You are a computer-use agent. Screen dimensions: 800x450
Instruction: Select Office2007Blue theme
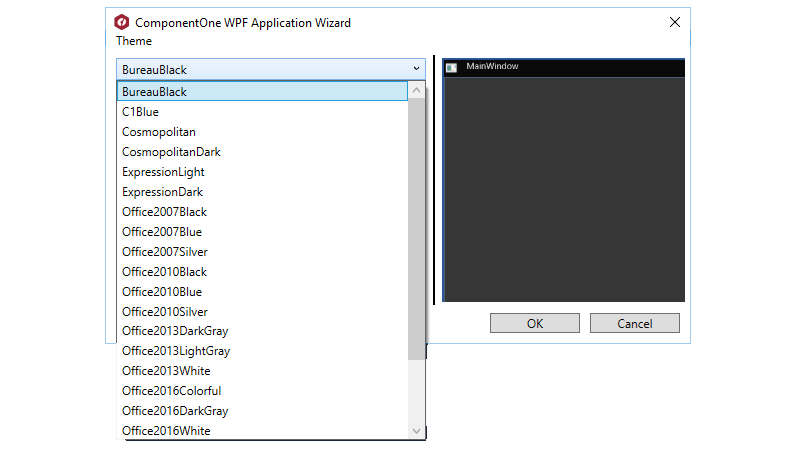(x=262, y=232)
